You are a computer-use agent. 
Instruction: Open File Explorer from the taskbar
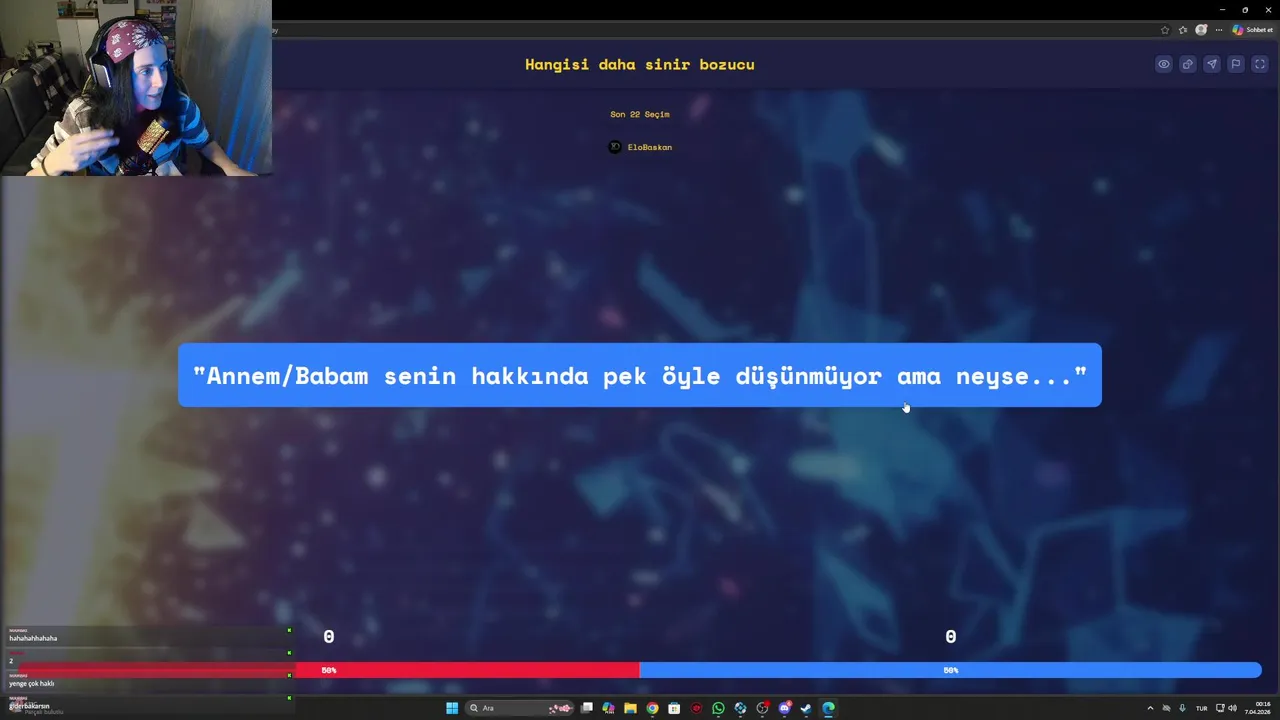(x=630, y=708)
